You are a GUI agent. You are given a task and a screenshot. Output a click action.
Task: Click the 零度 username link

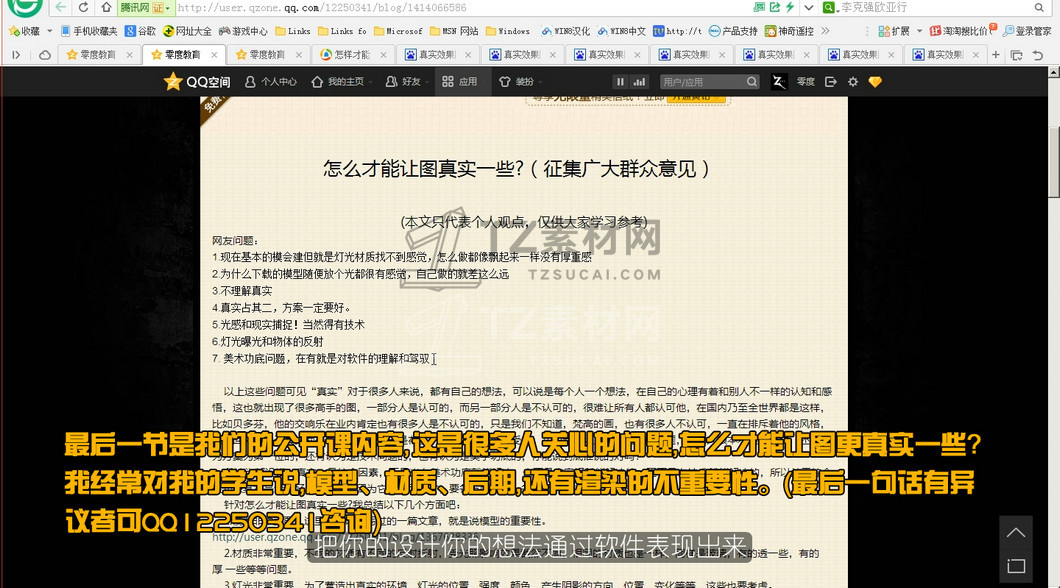805,82
